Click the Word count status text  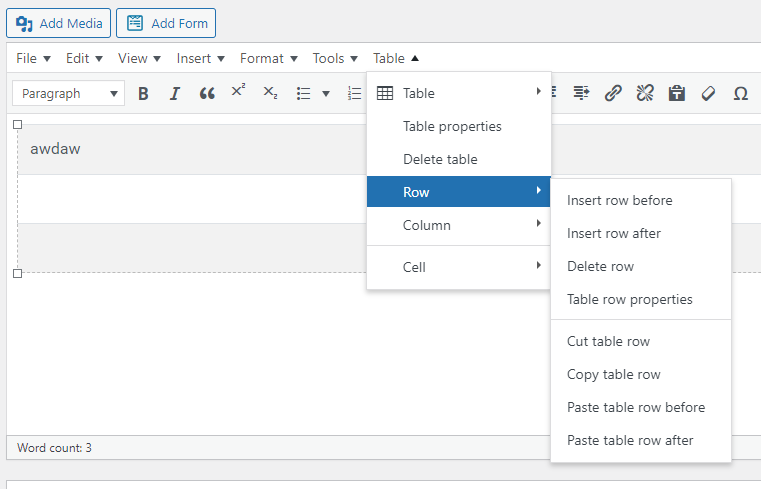pyautogui.click(x=54, y=447)
